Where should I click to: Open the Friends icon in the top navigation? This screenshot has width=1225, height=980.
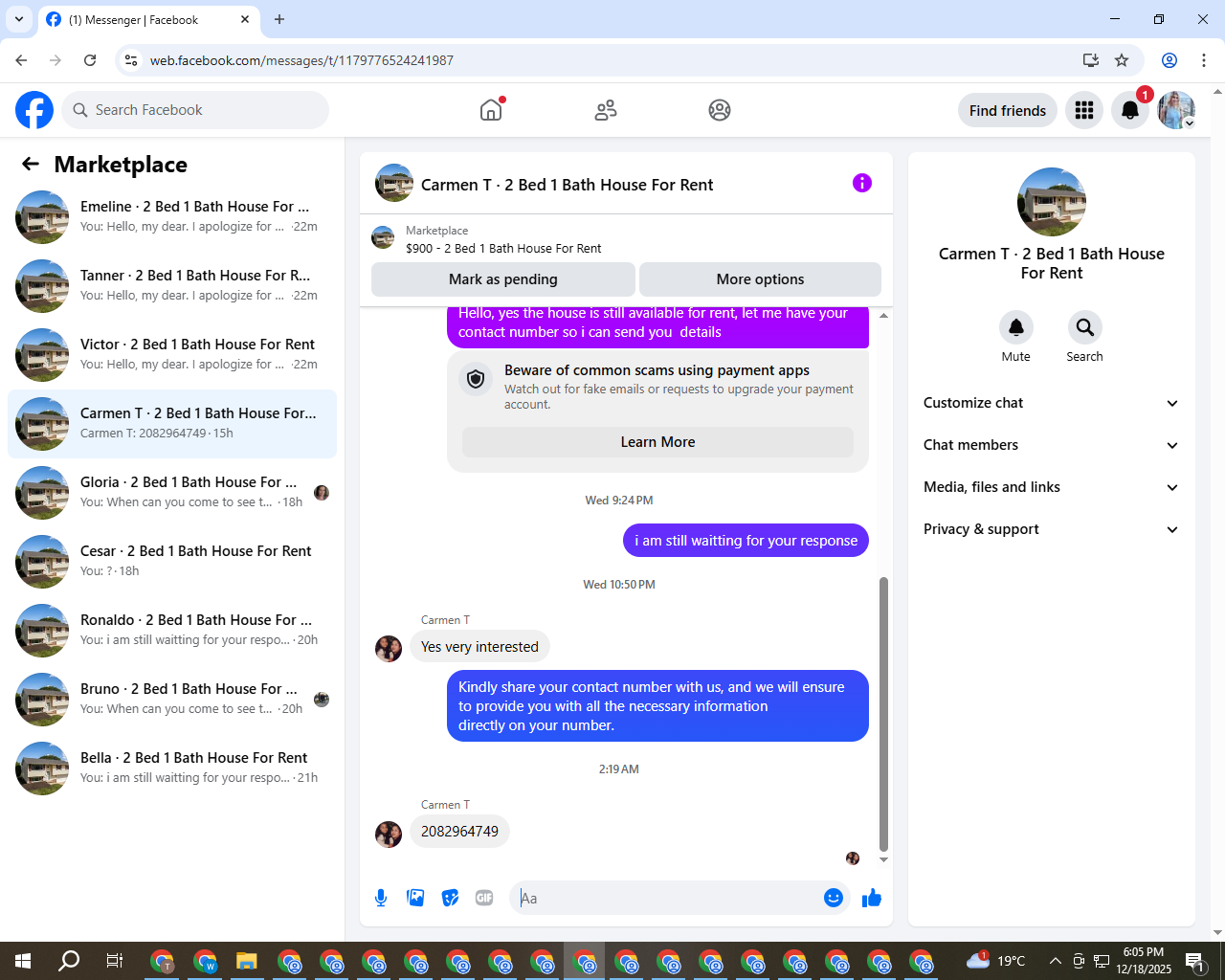pos(606,110)
